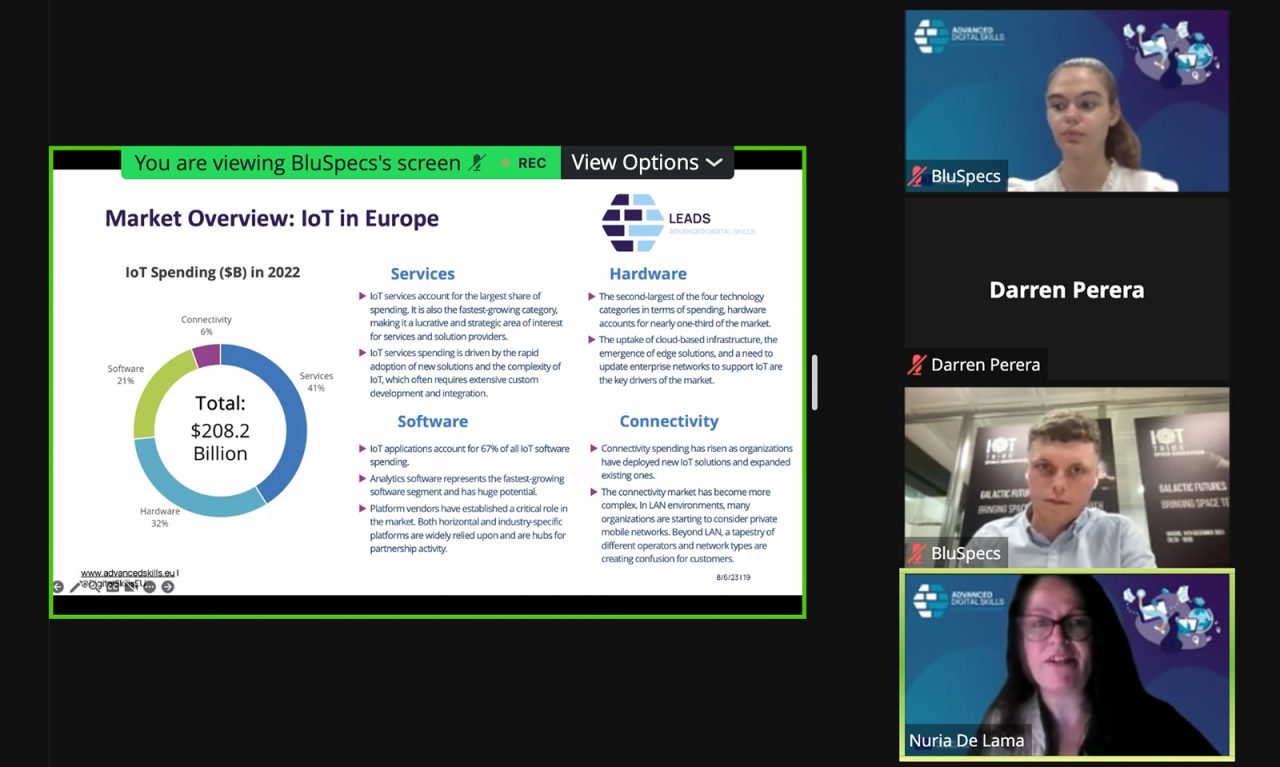Click the magnifier zoom icon on slide
The height and width of the screenshot is (767, 1280).
pos(94,587)
